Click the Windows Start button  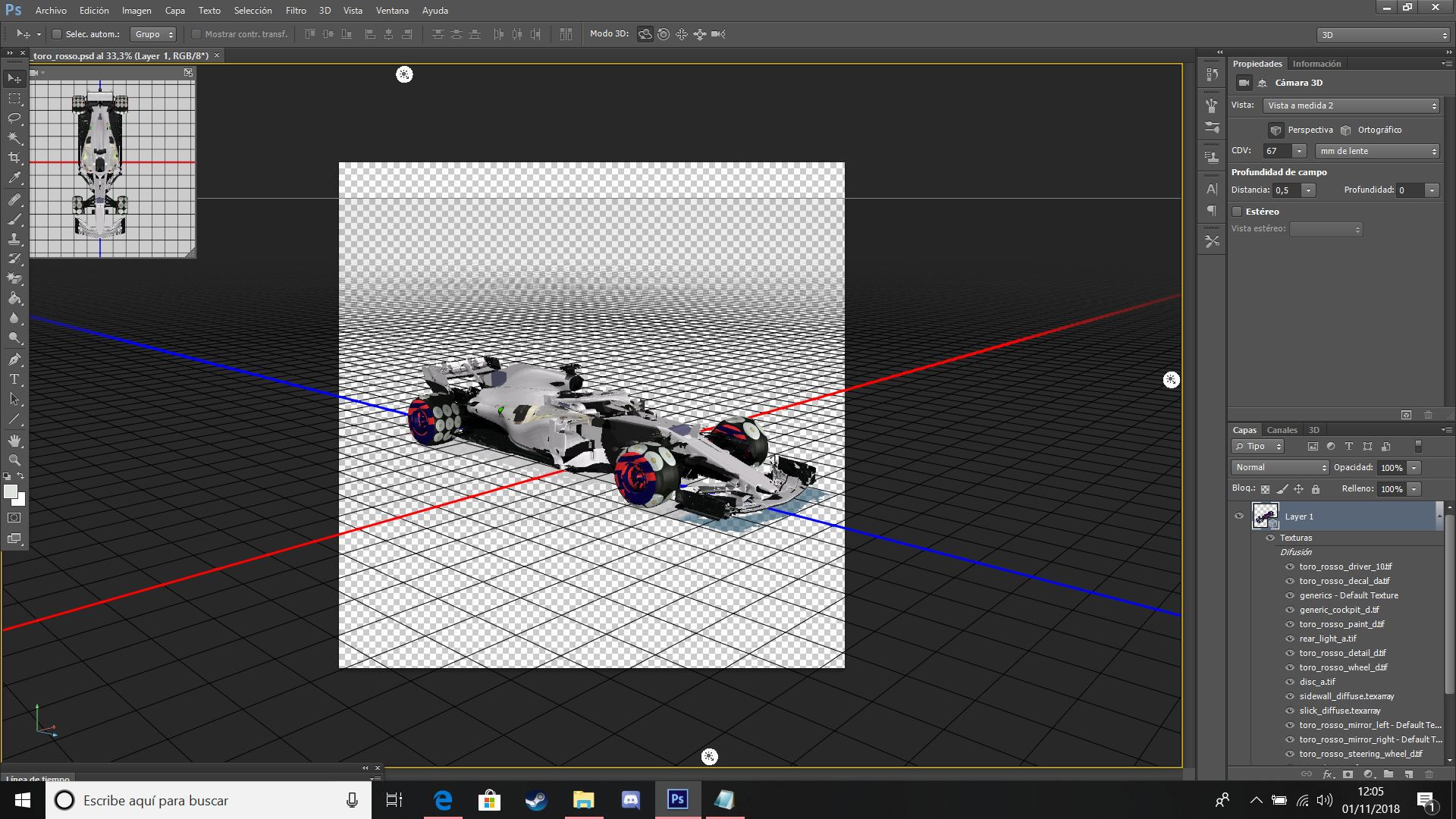point(23,800)
